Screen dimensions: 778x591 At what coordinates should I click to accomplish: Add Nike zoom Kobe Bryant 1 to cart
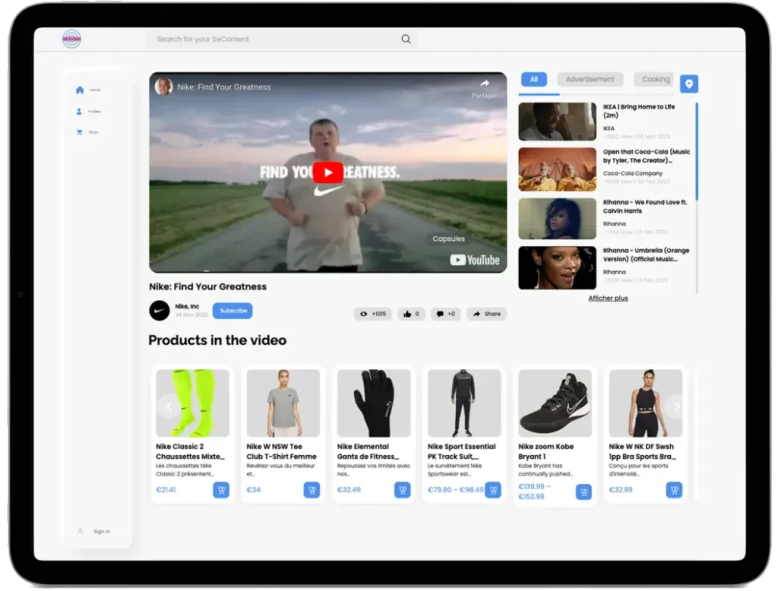pos(583,492)
